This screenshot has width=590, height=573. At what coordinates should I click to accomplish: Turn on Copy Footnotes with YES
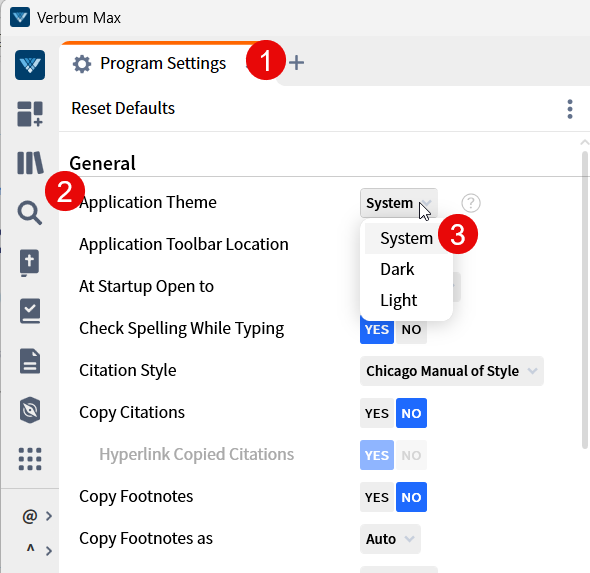(377, 497)
